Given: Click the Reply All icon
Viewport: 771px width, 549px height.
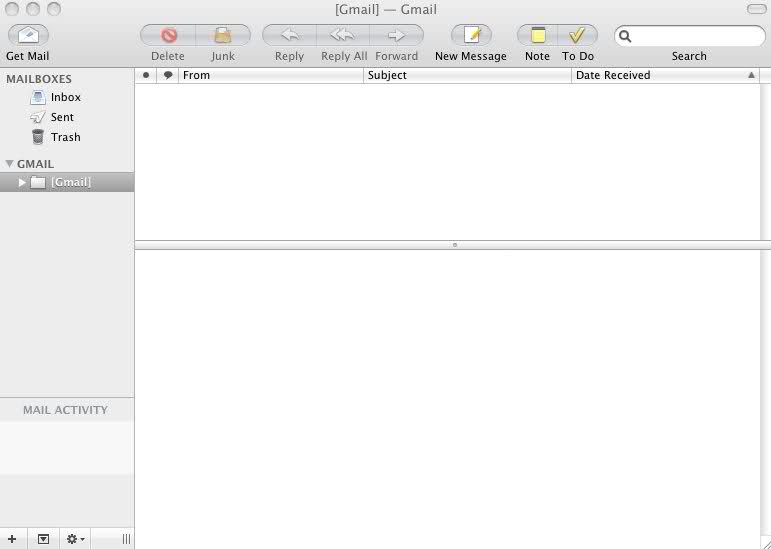Looking at the screenshot, I should click(343, 35).
